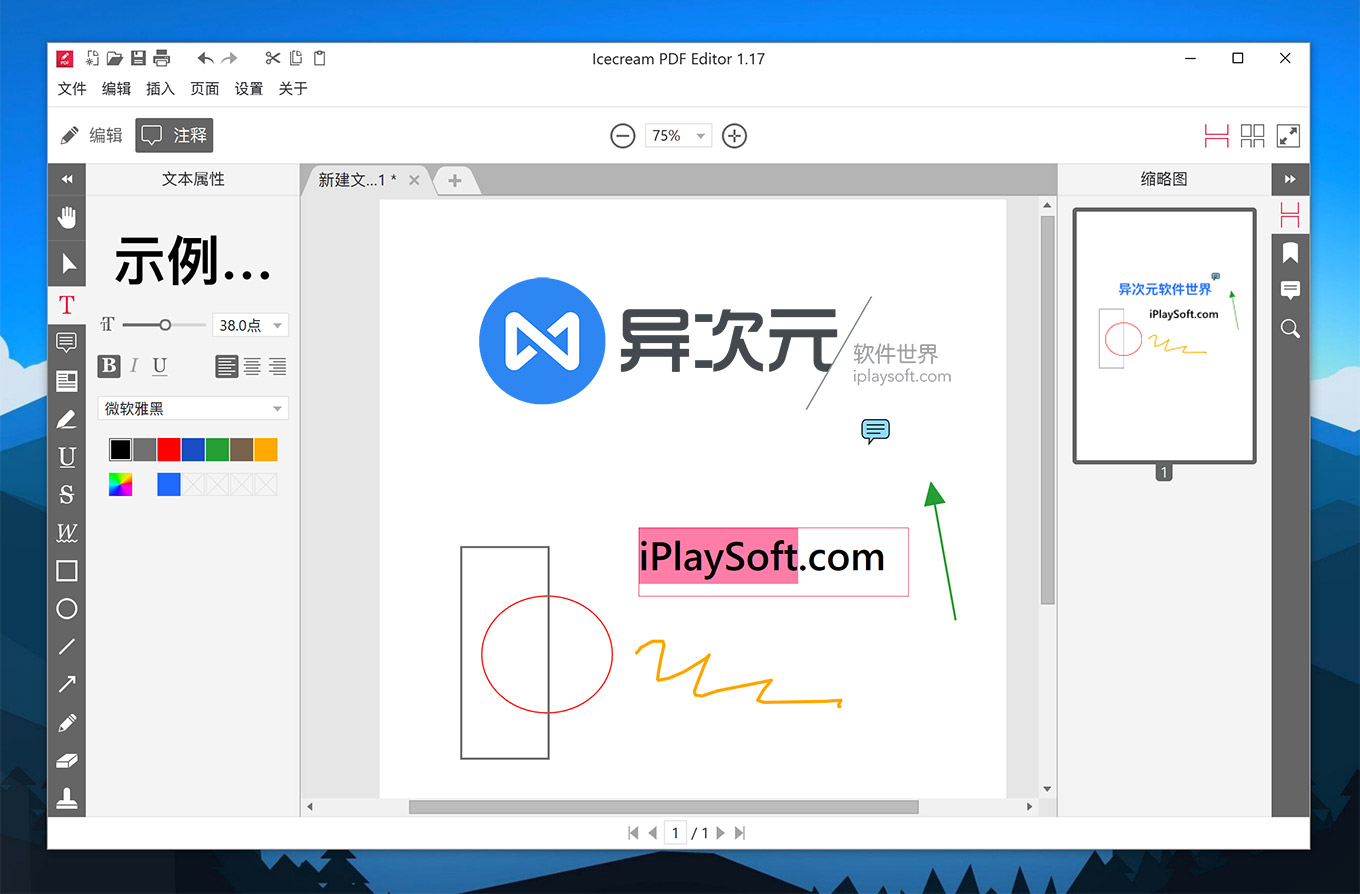
Task: Open the 微软雅黑 font dropdown
Action: [192, 408]
